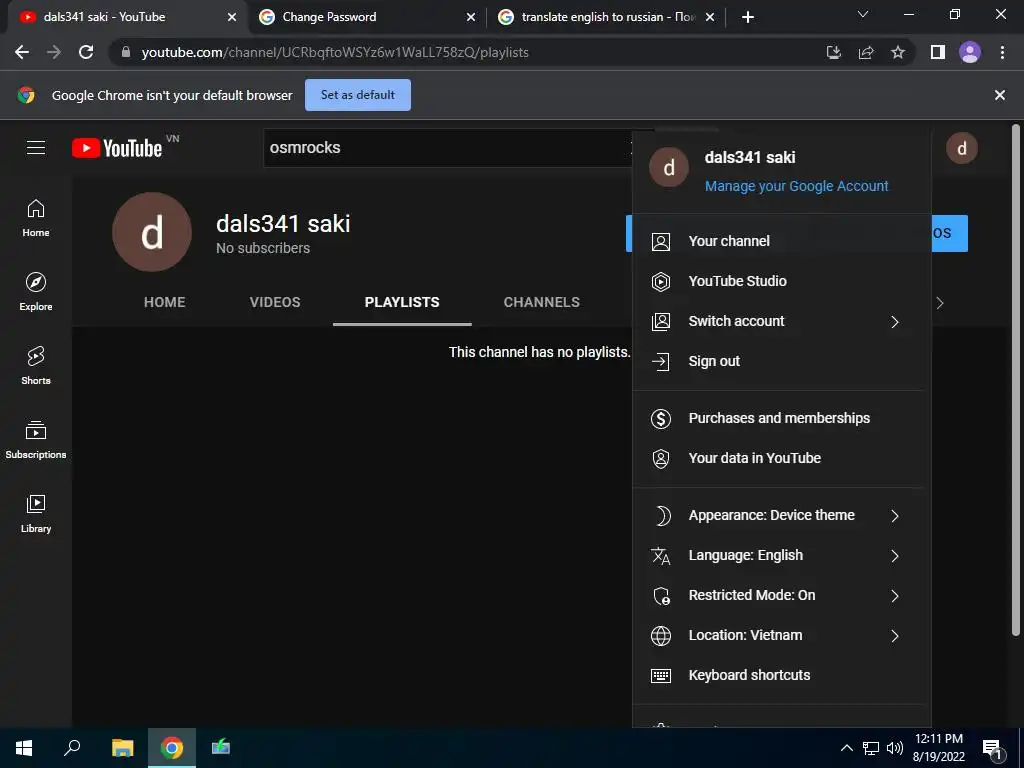Click Set as default button
This screenshot has height=768, width=1024.
(x=358, y=95)
